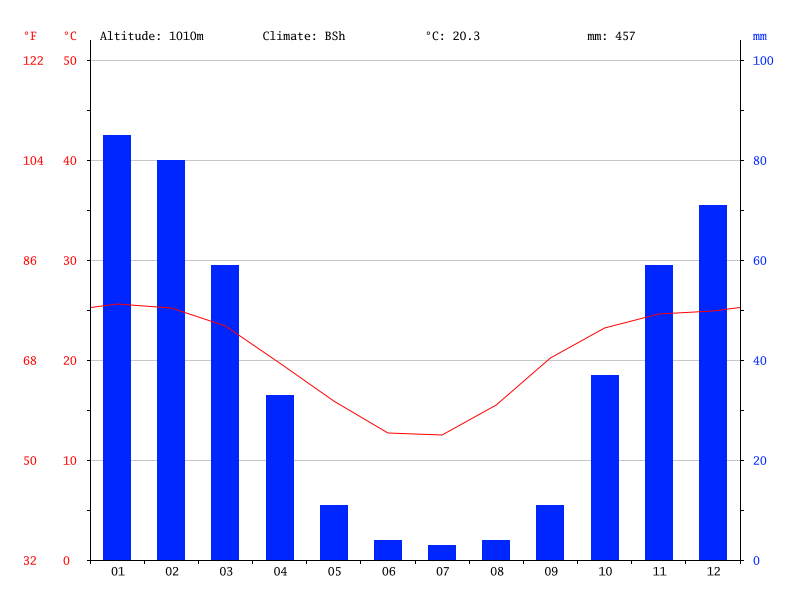800x600 pixels.
Task: Click the 'mm: 457' annual precipitation value
Action: (612, 37)
